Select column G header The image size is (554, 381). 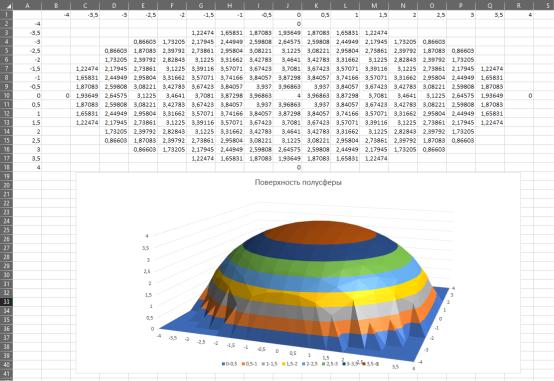point(201,5)
